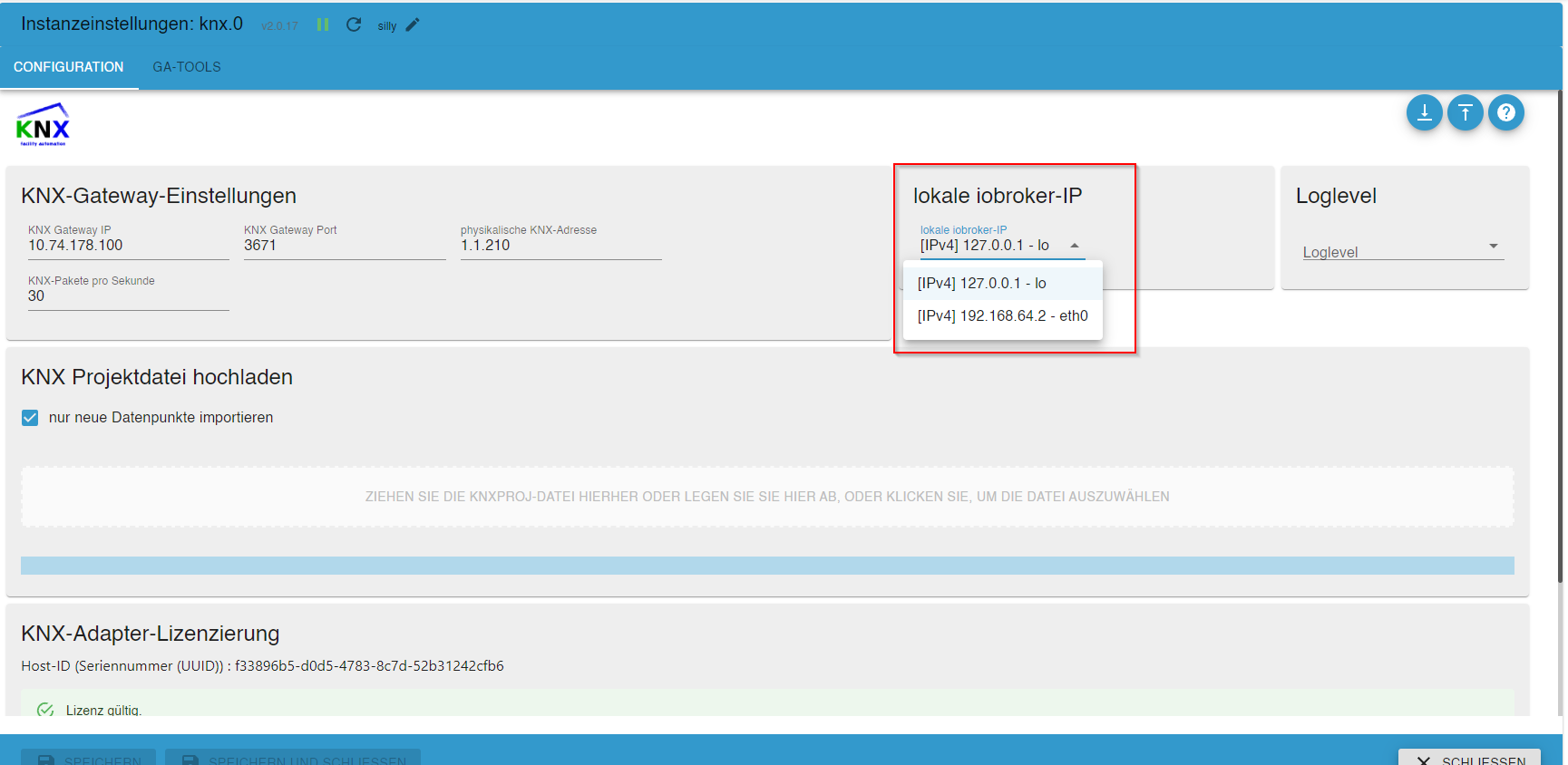1568x765 pixels.
Task: Click the upload configuration icon
Action: (x=1465, y=112)
